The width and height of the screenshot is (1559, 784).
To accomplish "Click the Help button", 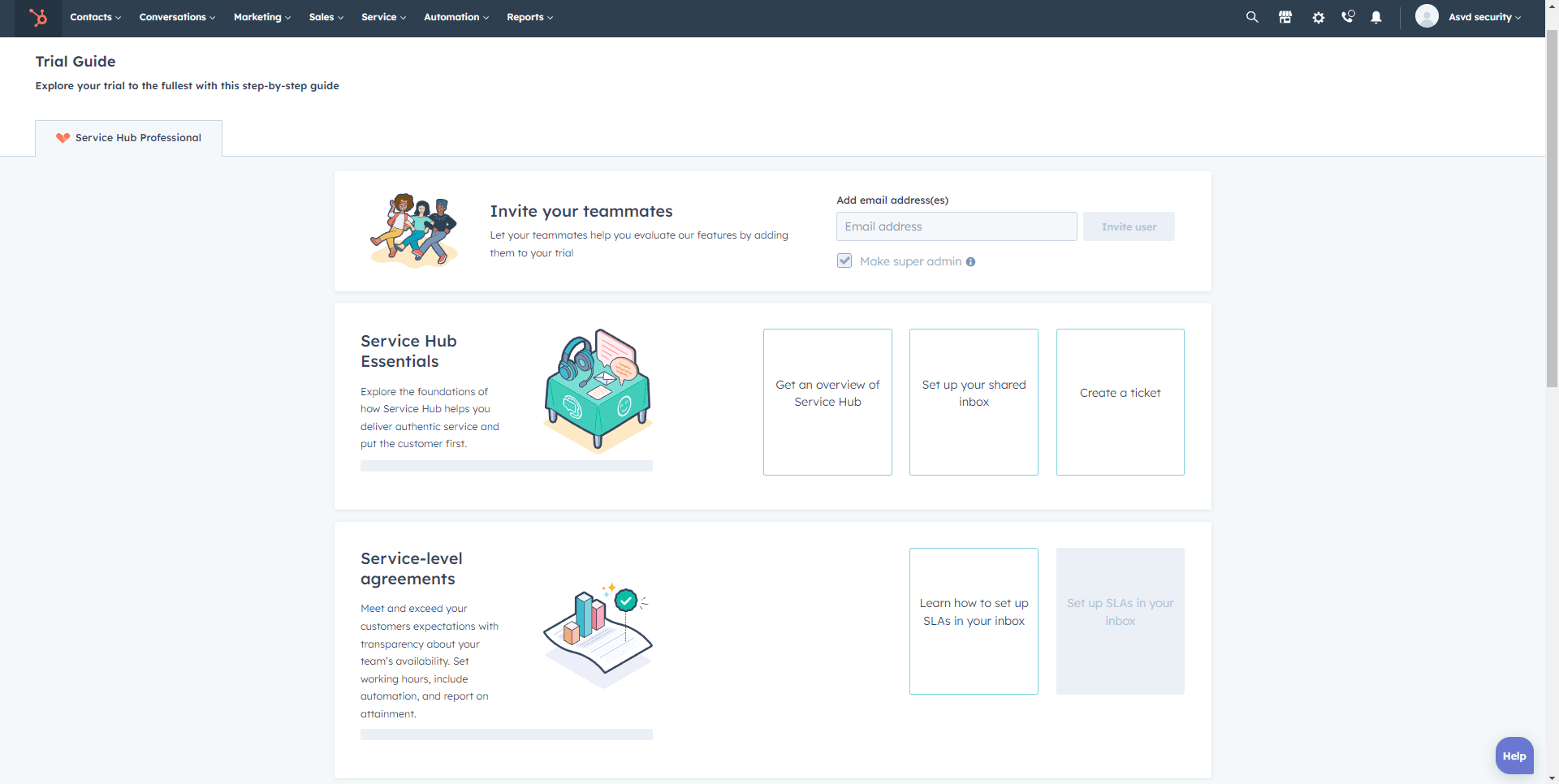I will point(1514,756).
